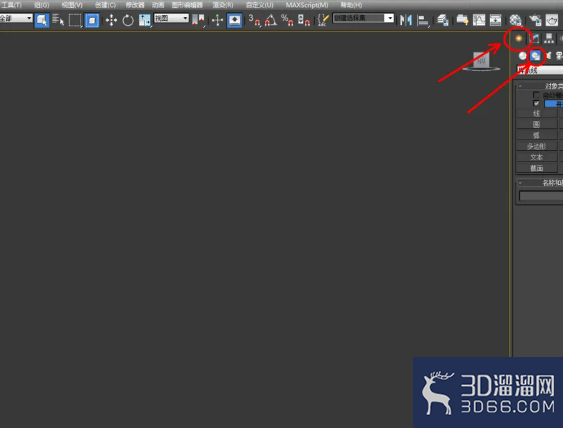This screenshot has width=563, height=428.
Task: Switch to the Modify command panel tab
Action: 535,38
